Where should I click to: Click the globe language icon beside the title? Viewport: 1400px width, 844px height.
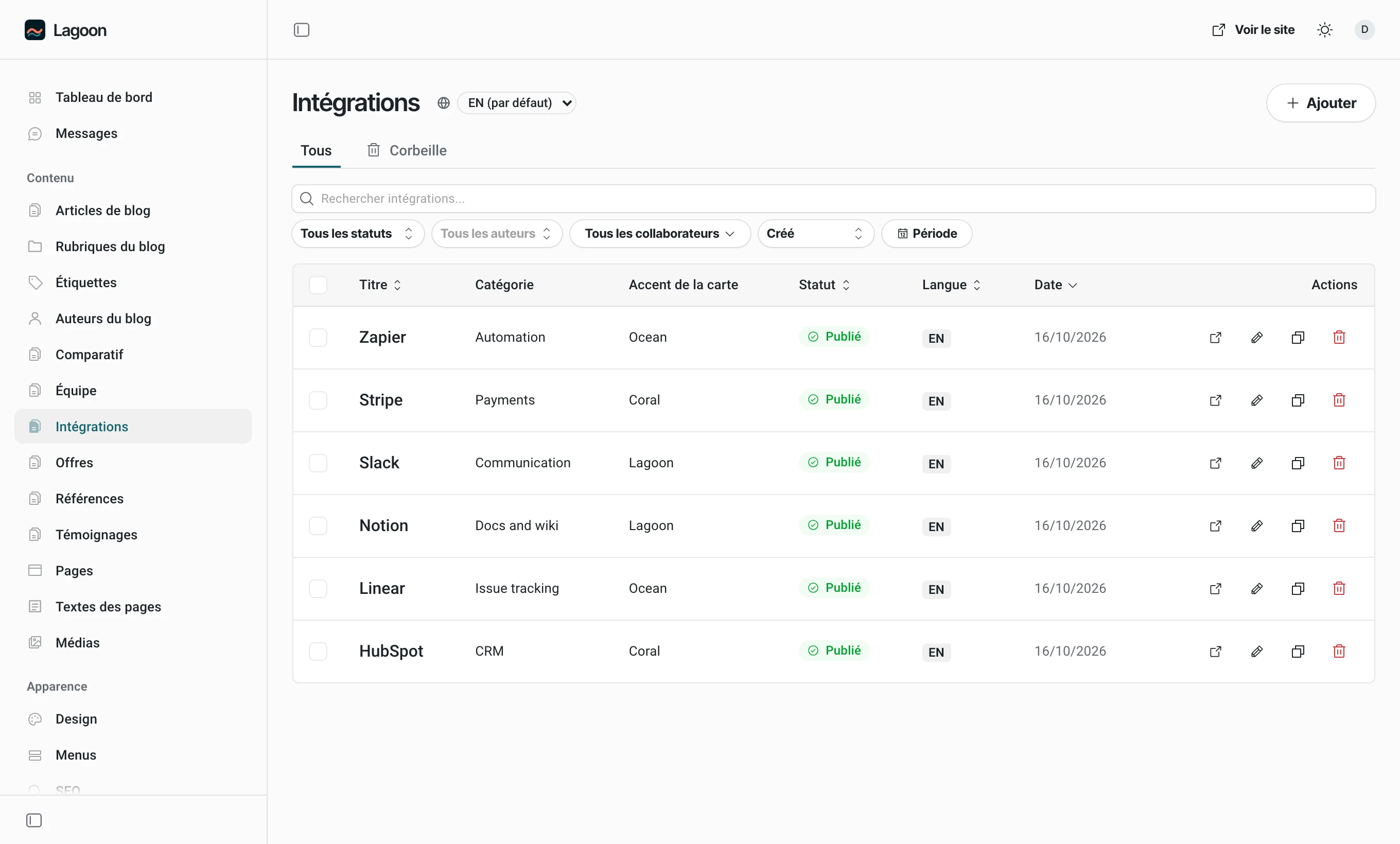pos(443,103)
